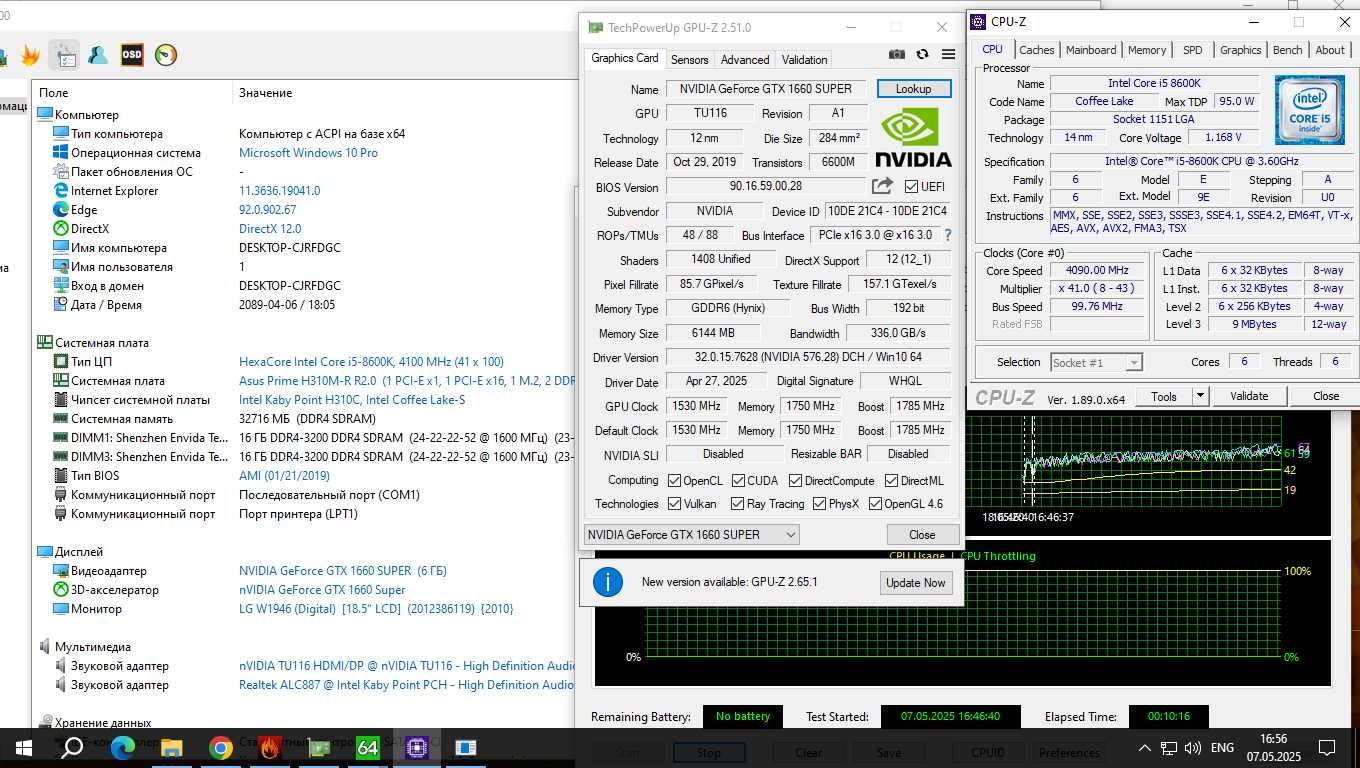Open the GPU selection dropdown in GPU-Z
This screenshot has width=1360, height=768.
[691, 534]
